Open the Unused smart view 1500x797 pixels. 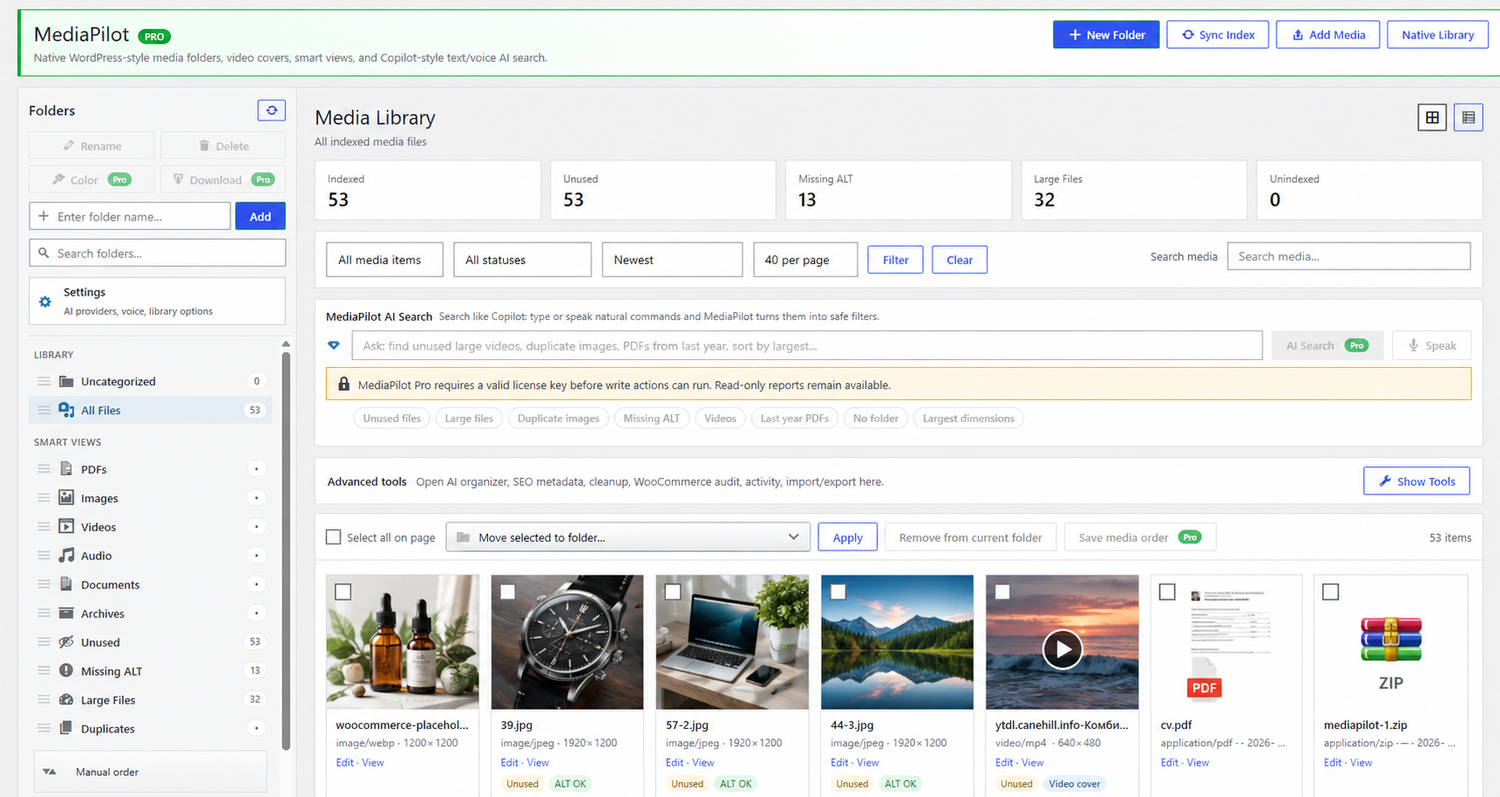pyautogui.click(x=150, y=642)
